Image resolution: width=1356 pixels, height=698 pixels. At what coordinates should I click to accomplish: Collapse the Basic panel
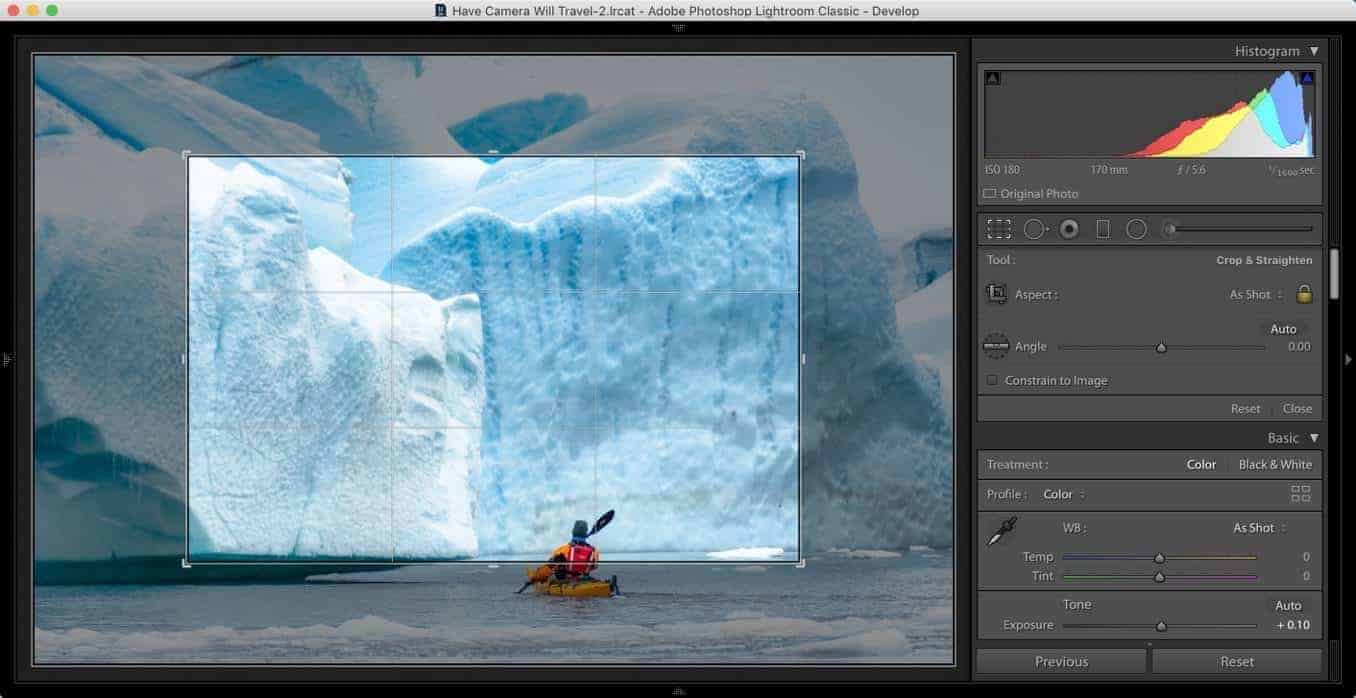pyautogui.click(x=1314, y=438)
